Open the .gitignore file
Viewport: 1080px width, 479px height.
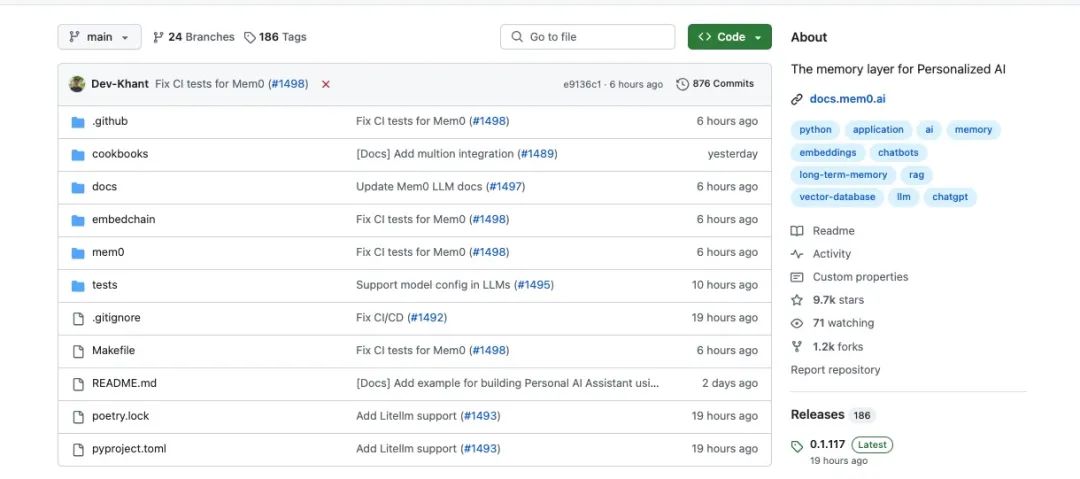pyautogui.click(x=116, y=318)
